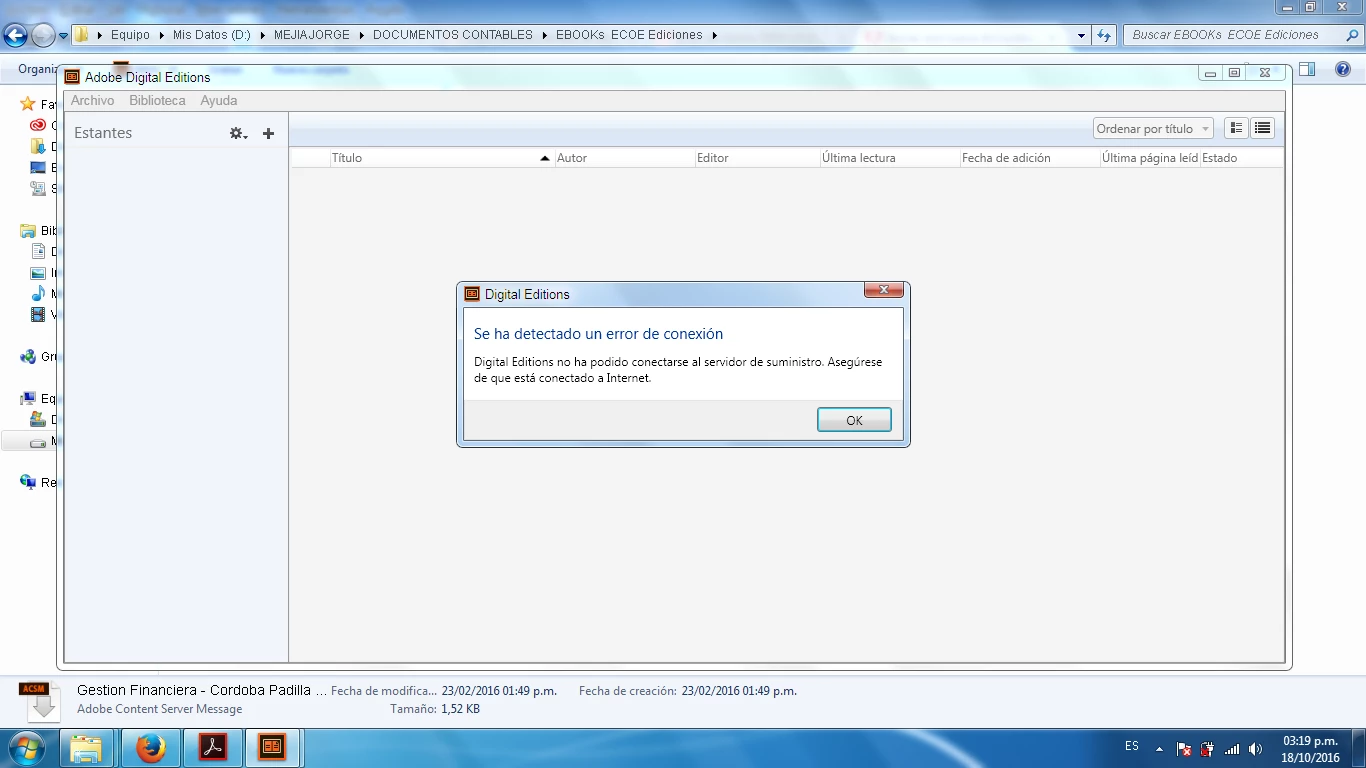1366x768 pixels.
Task: Click the ES language indicator
Action: point(1132,746)
